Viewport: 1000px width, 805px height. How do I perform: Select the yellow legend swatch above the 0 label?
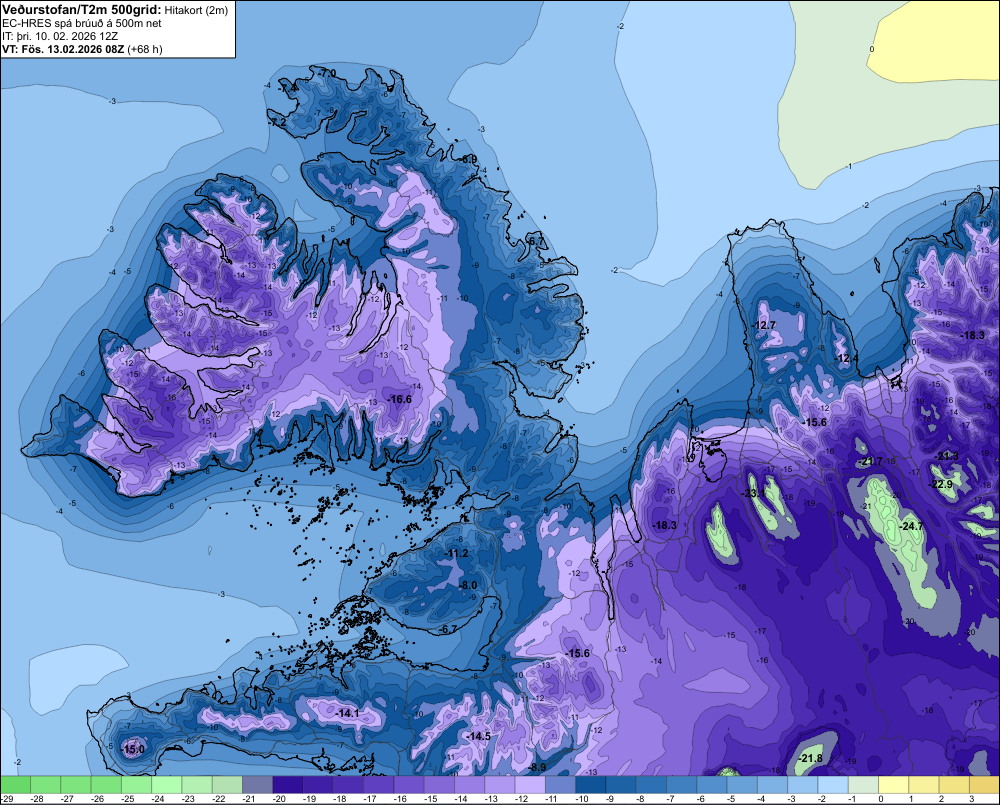[893, 784]
